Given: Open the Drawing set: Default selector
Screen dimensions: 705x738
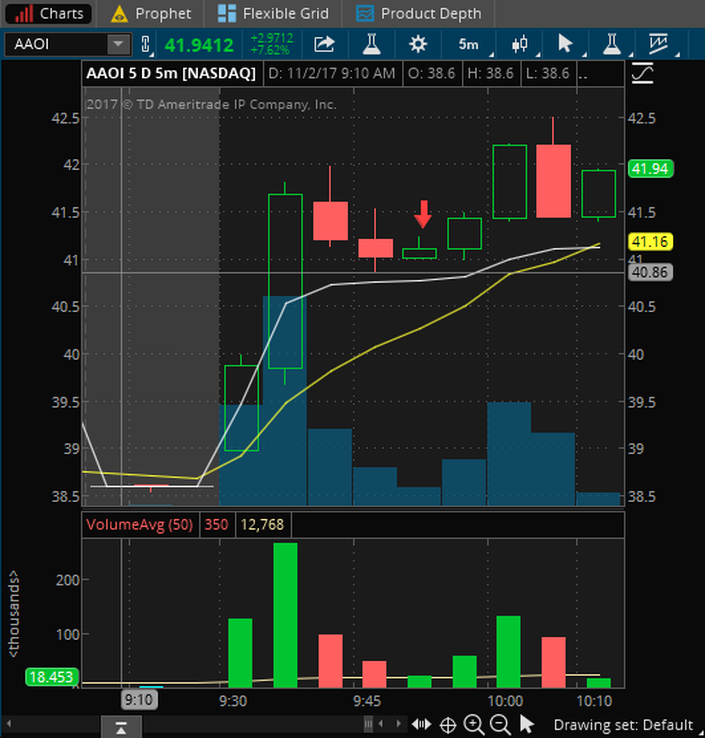Looking at the screenshot, I should [x=623, y=725].
